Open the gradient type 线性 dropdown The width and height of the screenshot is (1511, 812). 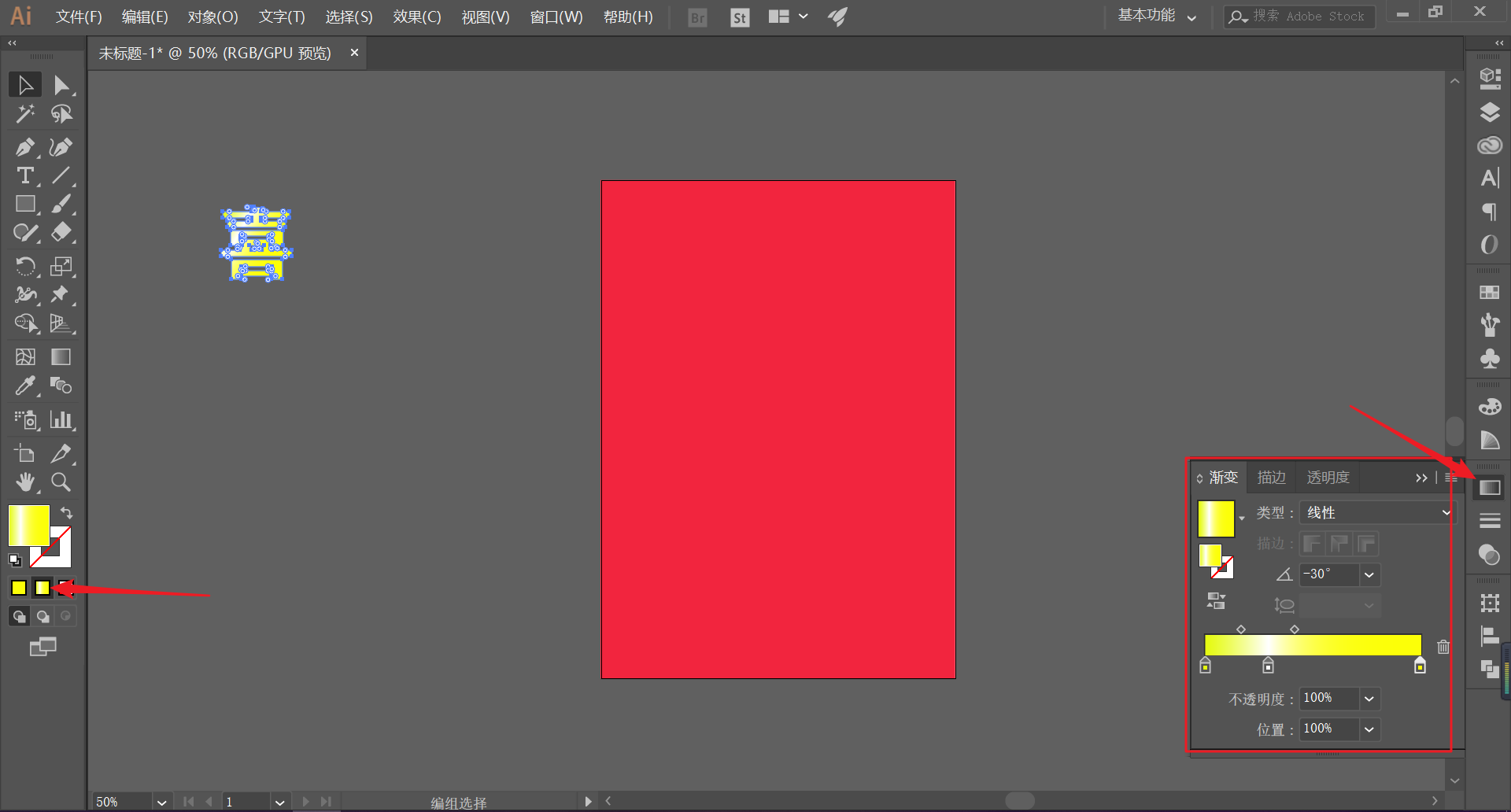tap(1378, 512)
